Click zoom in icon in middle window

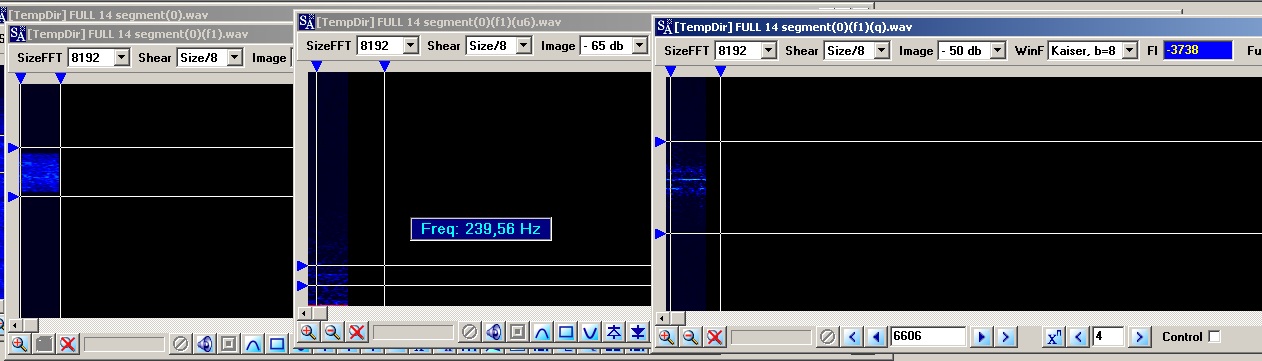point(309,332)
